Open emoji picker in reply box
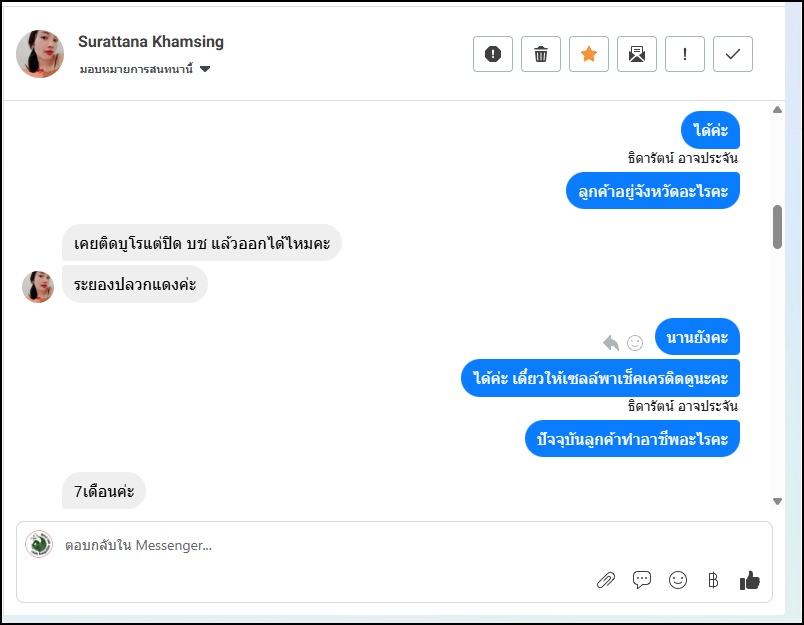The height and width of the screenshot is (625, 804). [678, 580]
